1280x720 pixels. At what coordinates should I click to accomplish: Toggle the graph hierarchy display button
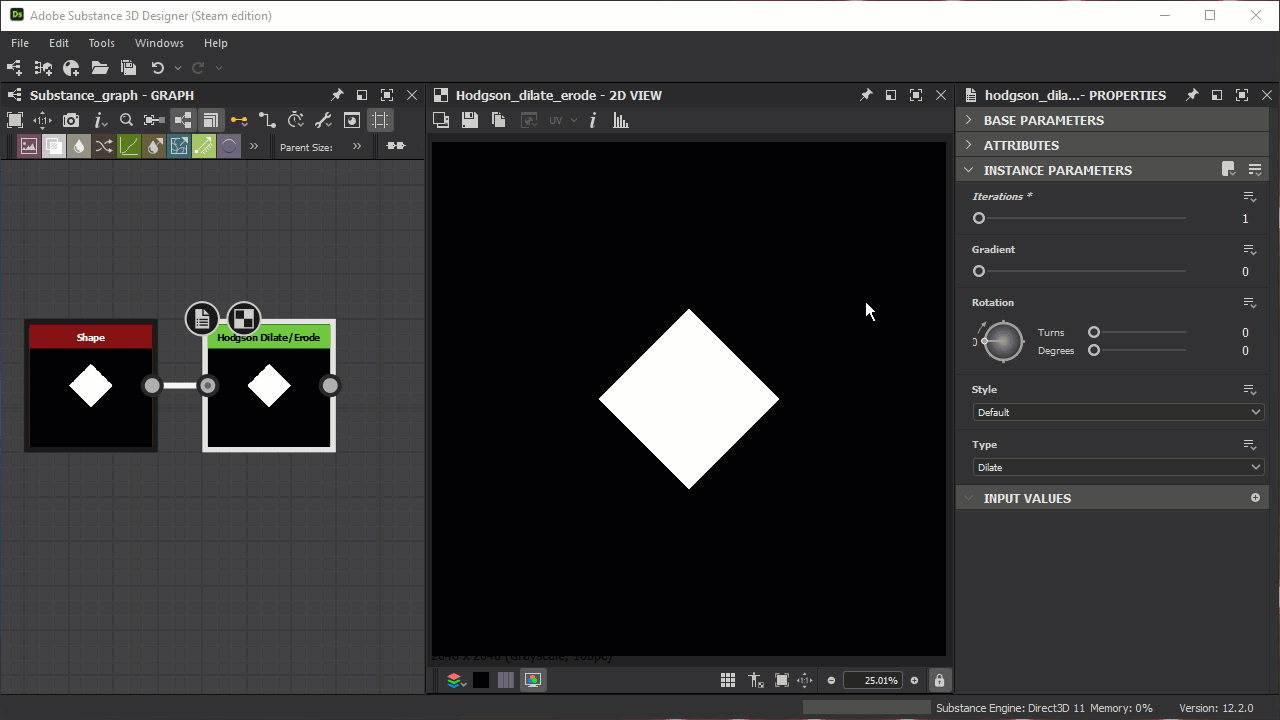point(182,120)
